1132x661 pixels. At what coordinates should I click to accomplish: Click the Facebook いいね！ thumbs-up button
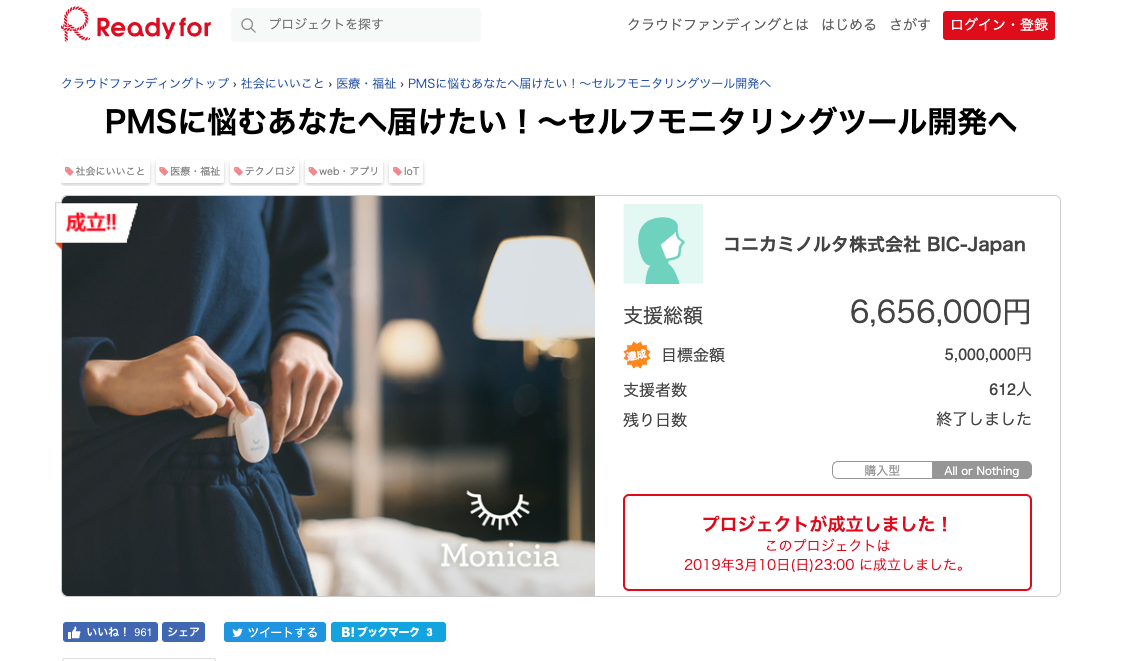point(110,632)
